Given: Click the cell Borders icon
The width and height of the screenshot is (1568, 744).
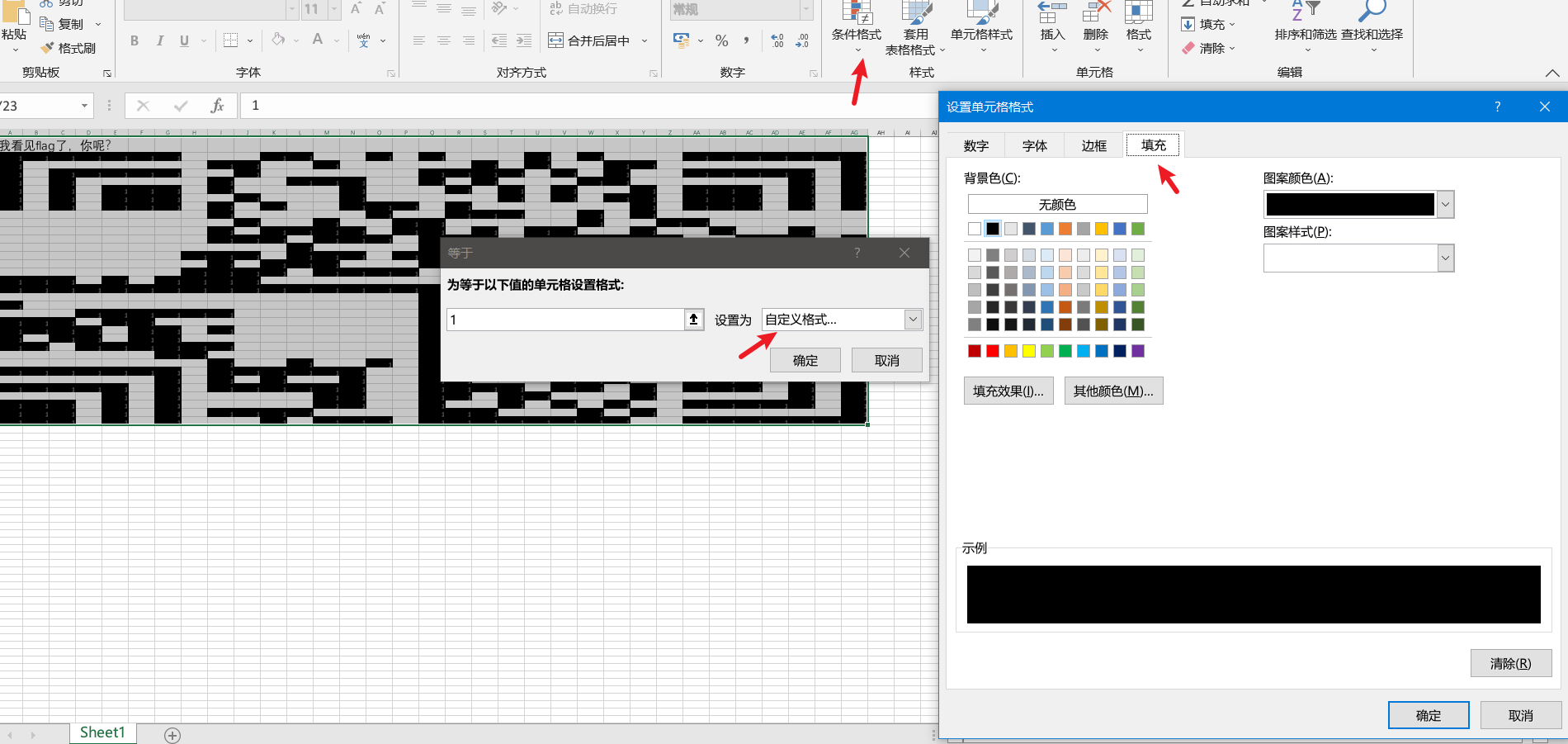Looking at the screenshot, I should point(231,40).
